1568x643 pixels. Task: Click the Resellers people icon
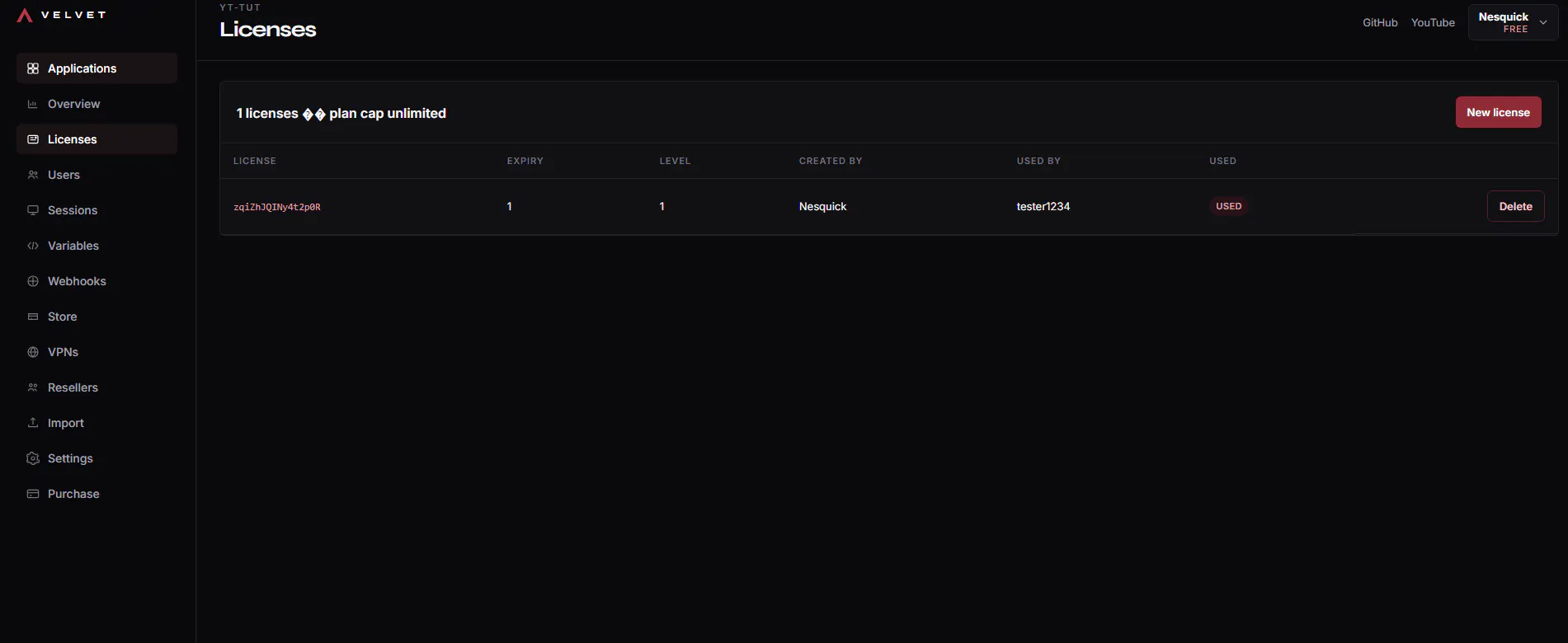[x=33, y=387]
